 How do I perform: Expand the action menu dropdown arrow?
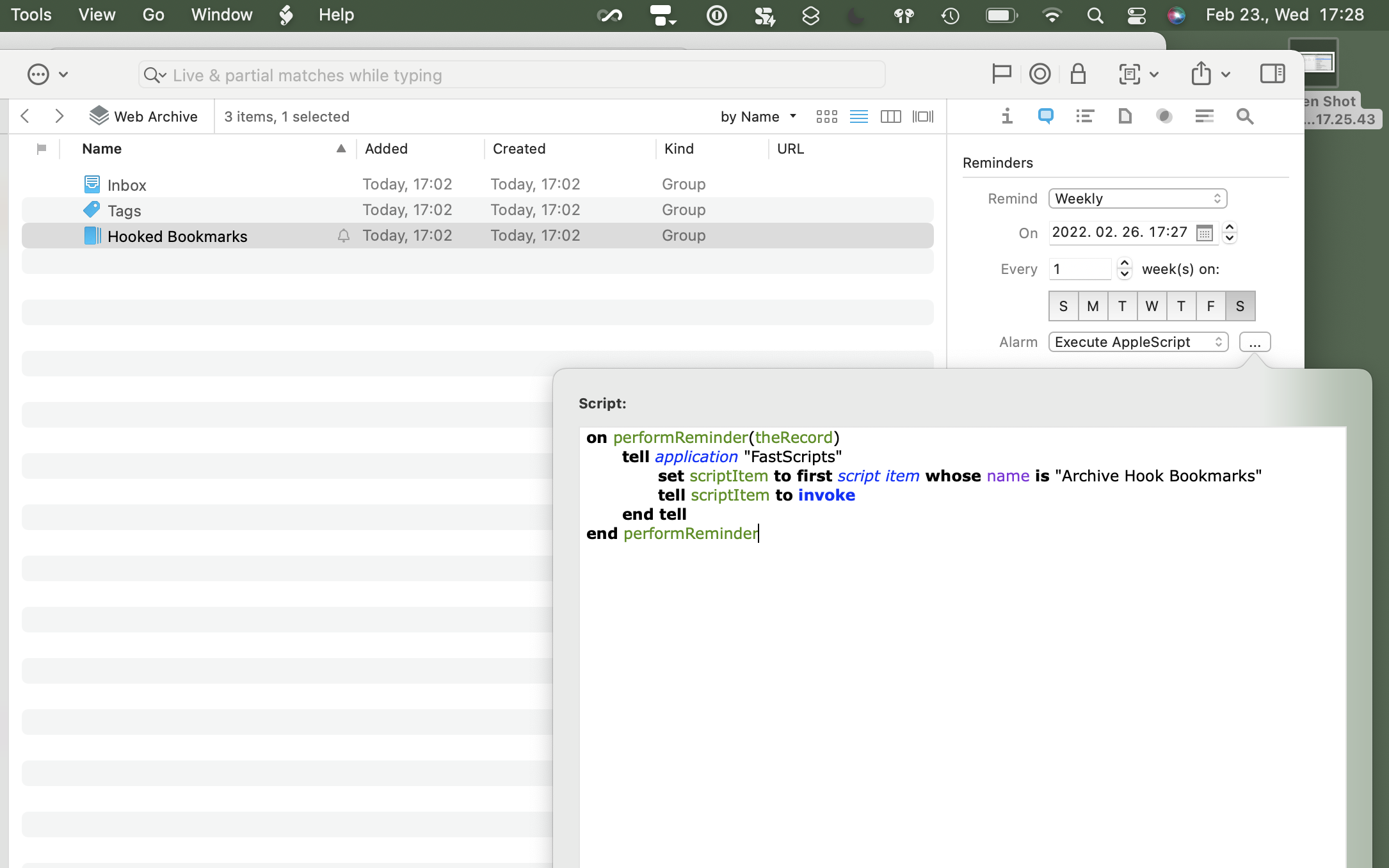pos(63,74)
